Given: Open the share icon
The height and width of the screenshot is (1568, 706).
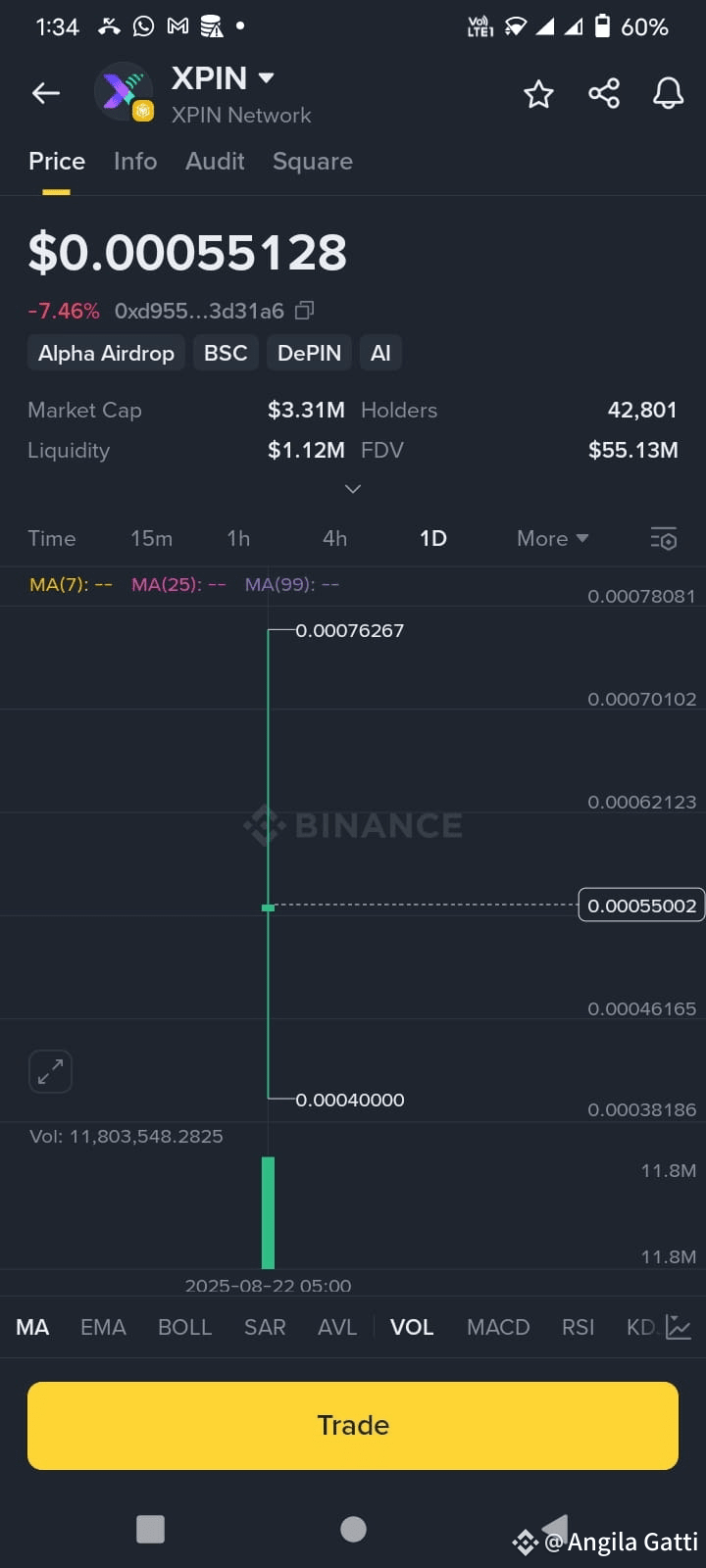Looking at the screenshot, I should point(604,93).
